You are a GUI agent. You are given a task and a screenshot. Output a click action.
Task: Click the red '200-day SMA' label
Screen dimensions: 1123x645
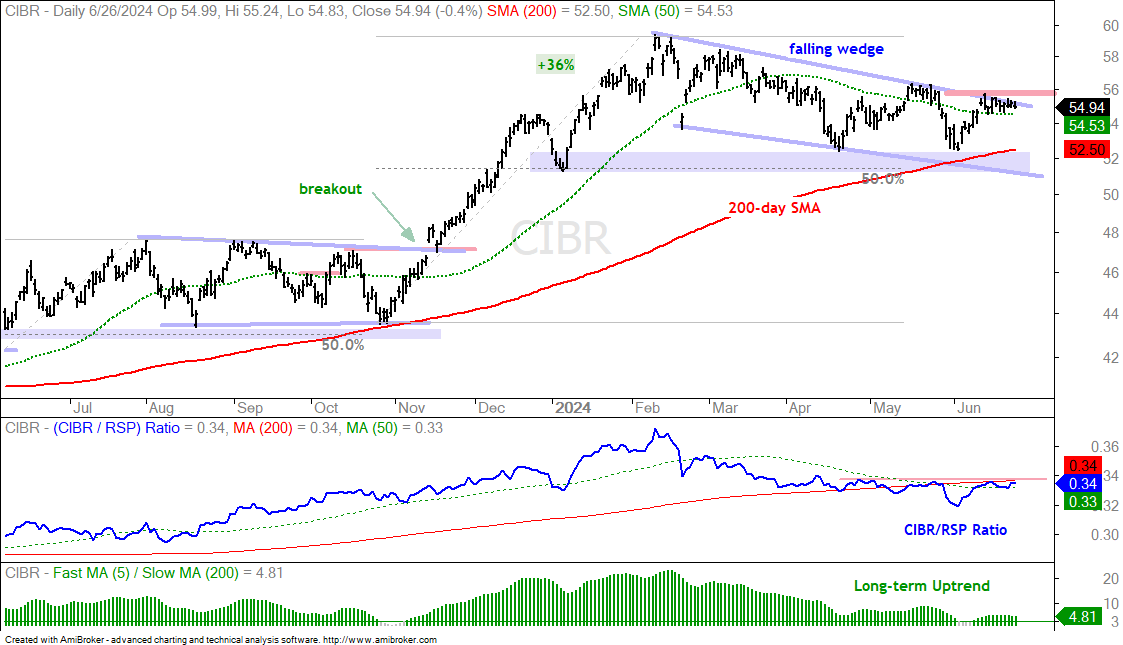click(774, 208)
